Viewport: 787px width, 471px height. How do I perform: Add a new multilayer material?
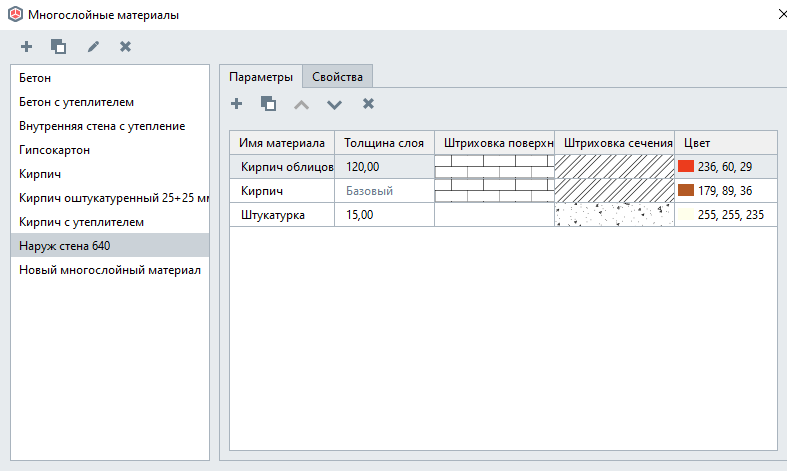point(27,46)
